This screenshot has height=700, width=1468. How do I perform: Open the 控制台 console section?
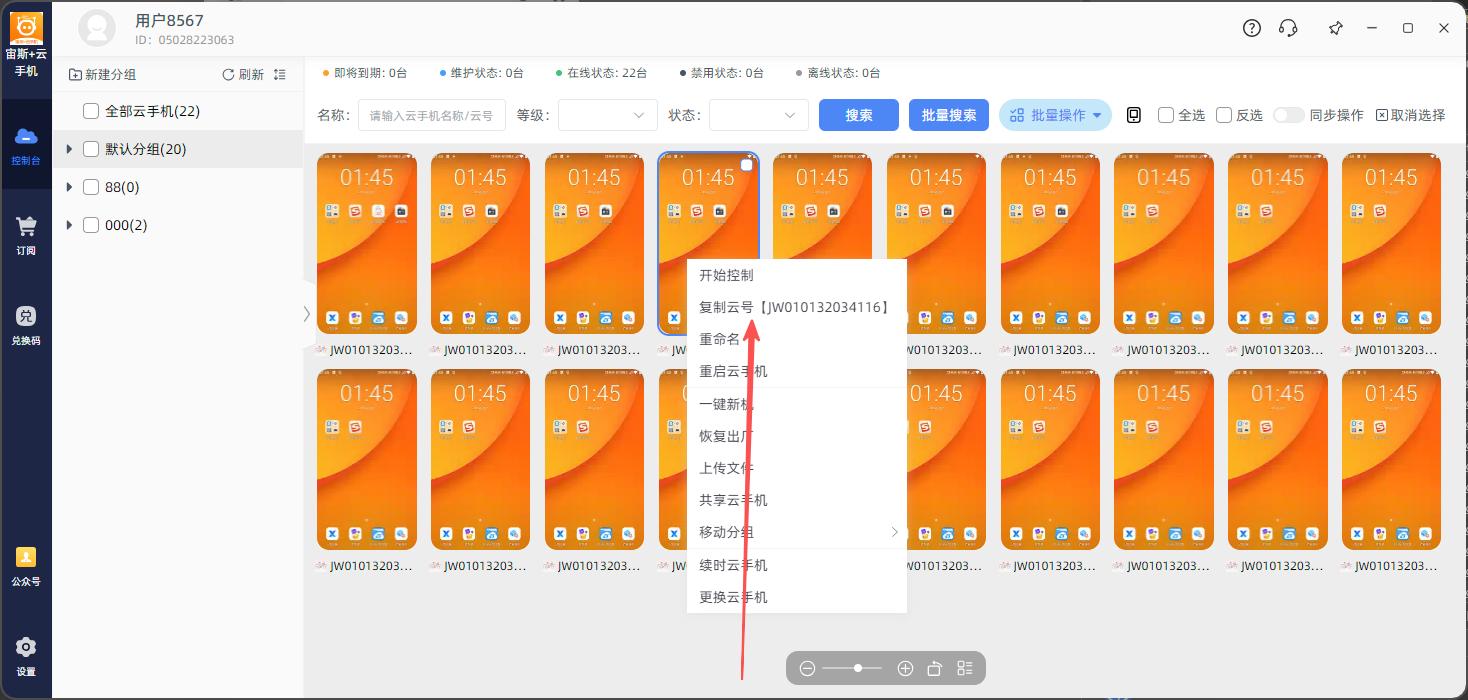click(26, 145)
